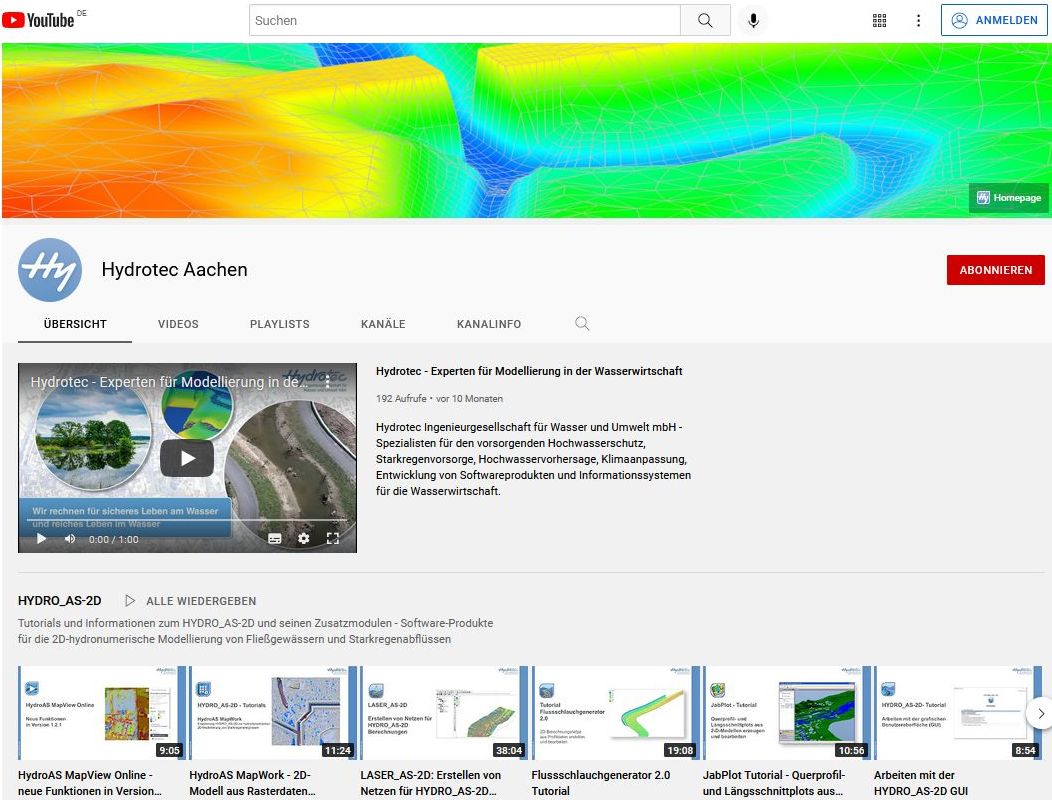1052x800 pixels.
Task: Open the Kanalinfo tab
Action: pos(488,324)
